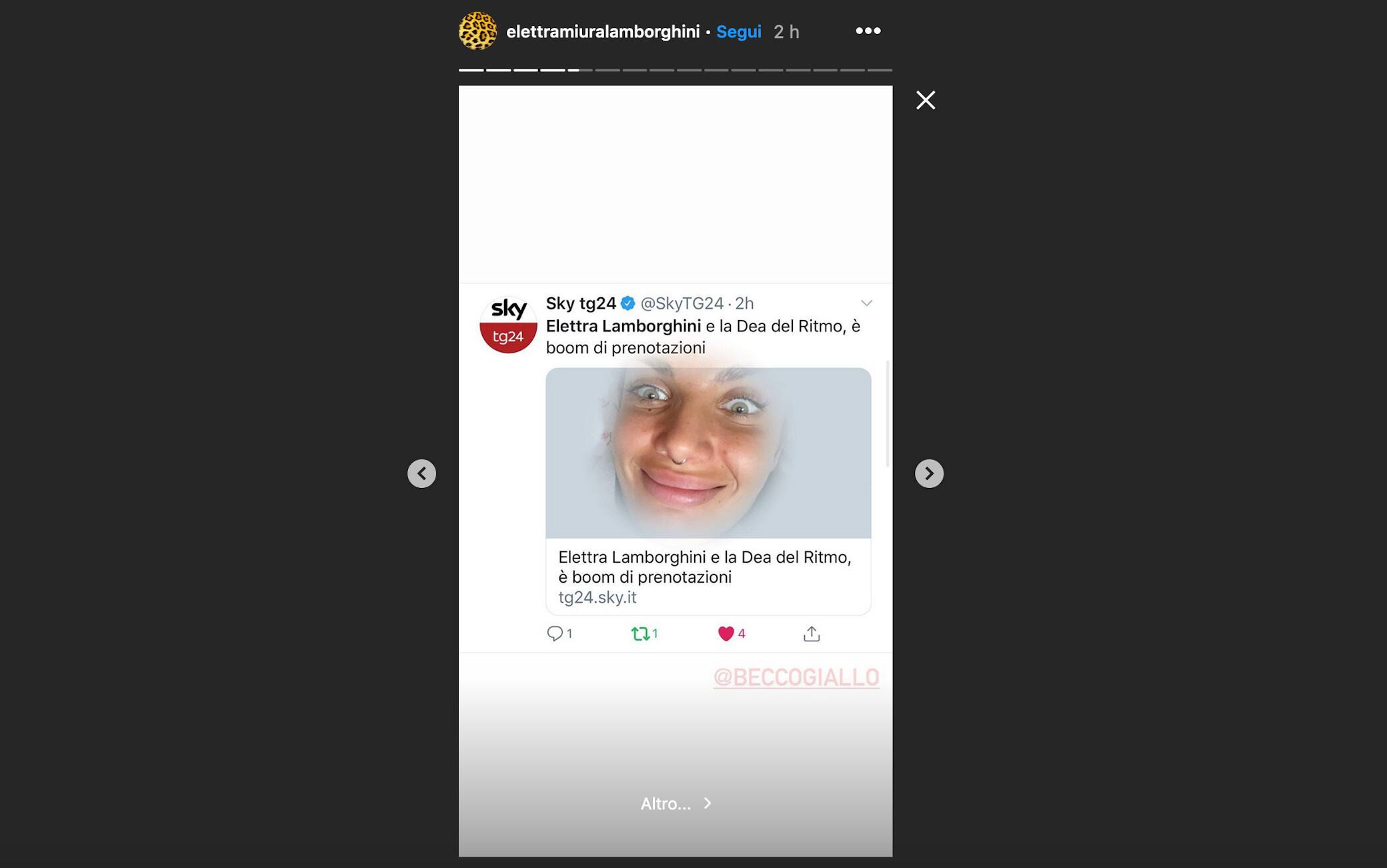The image size is (1387, 868).
Task: Click the @SkyTG24 handle
Action: 681,303
